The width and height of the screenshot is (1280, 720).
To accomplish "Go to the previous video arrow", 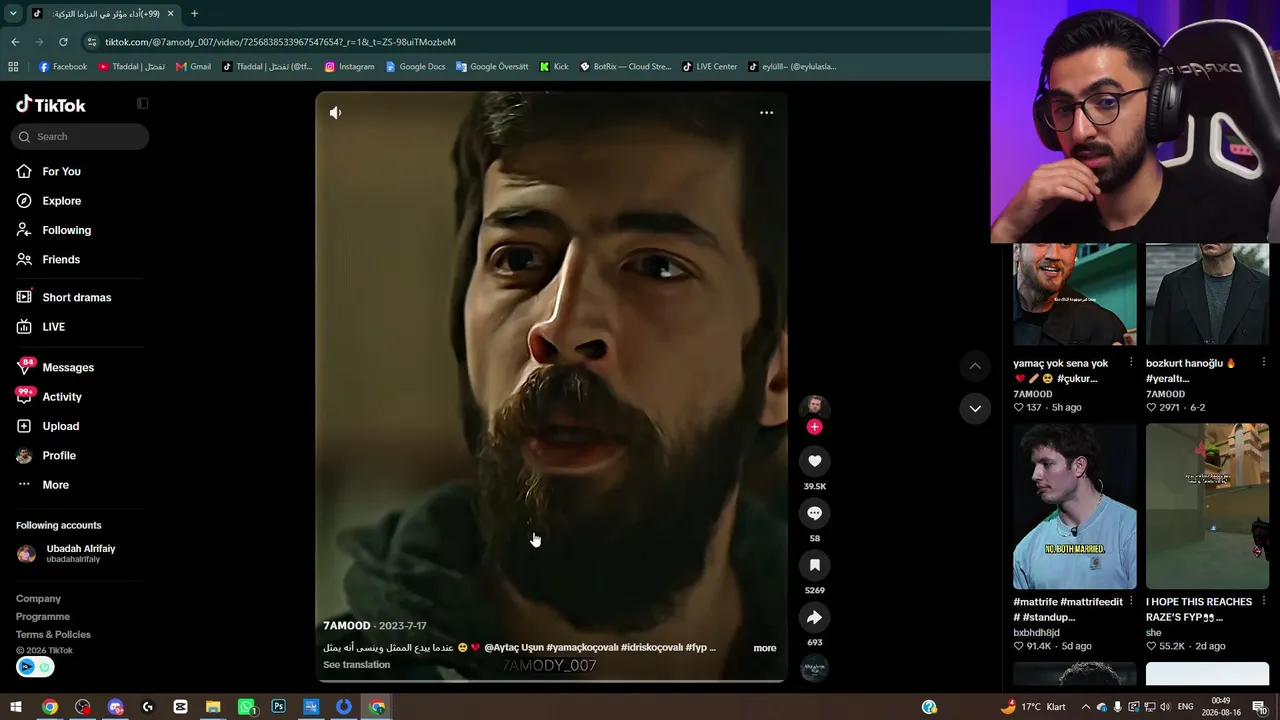I will tap(975, 366).
